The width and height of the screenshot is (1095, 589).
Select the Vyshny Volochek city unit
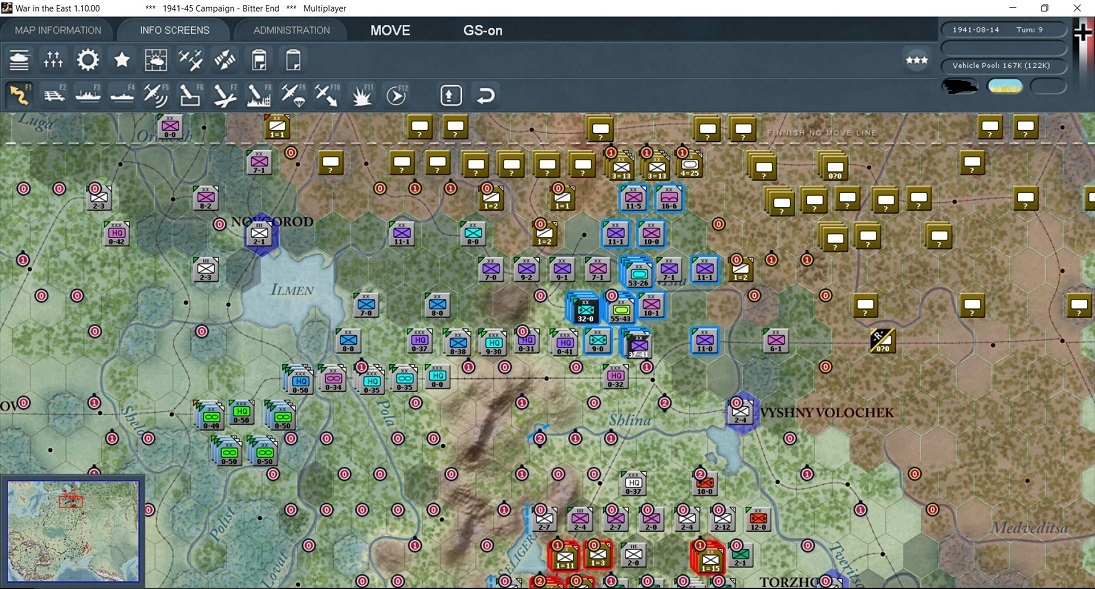[740, 412]
